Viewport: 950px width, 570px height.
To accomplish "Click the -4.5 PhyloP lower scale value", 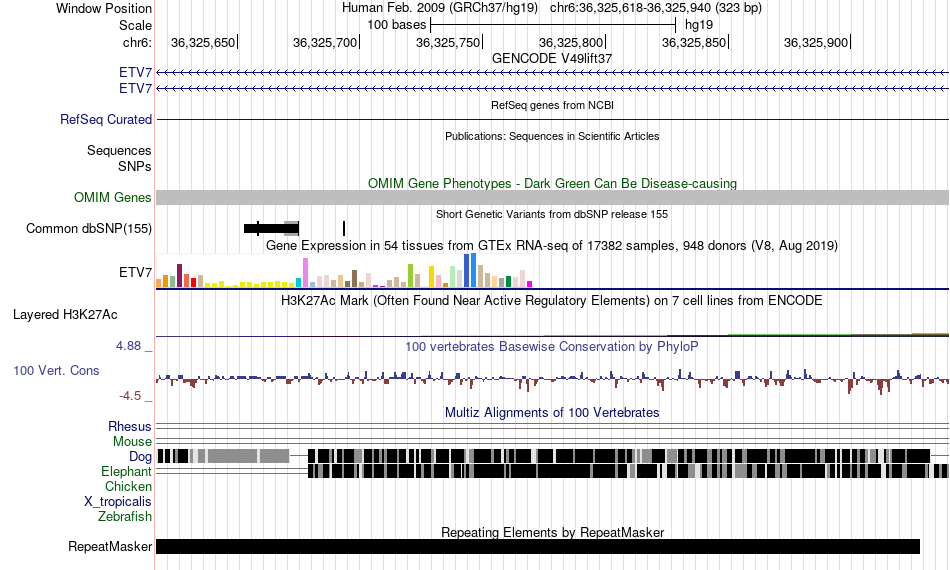I will point(130,396).
